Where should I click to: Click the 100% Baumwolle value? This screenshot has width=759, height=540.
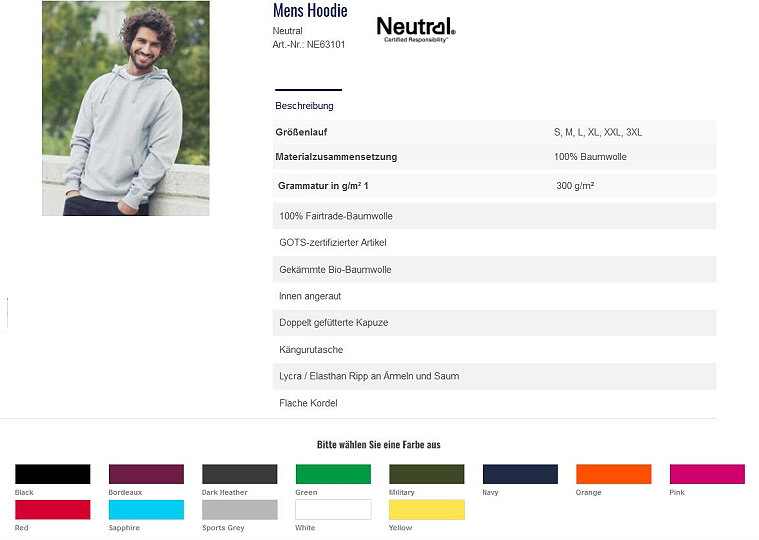(590, 157)
